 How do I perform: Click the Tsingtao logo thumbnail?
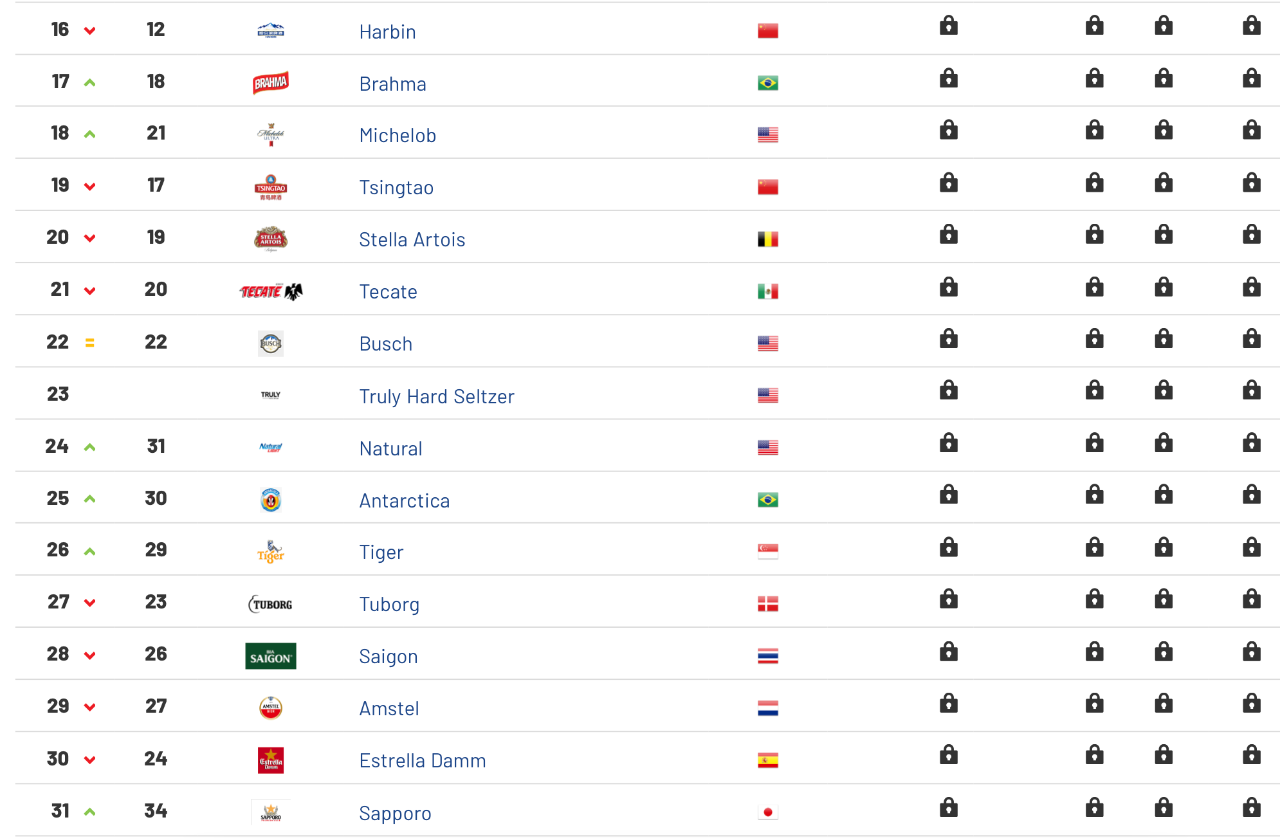click(x=270, y=187)
